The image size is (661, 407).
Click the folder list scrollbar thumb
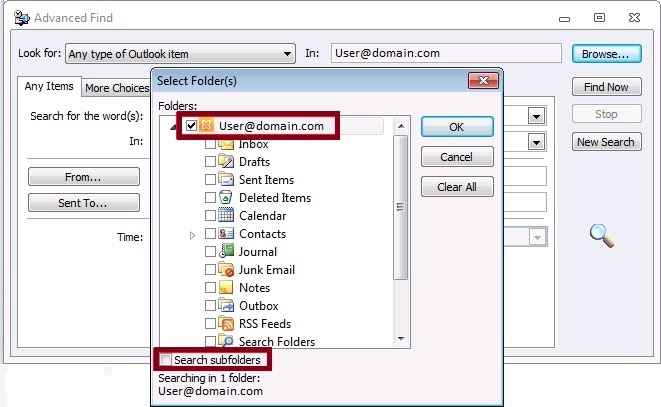[x=400, y=207]
